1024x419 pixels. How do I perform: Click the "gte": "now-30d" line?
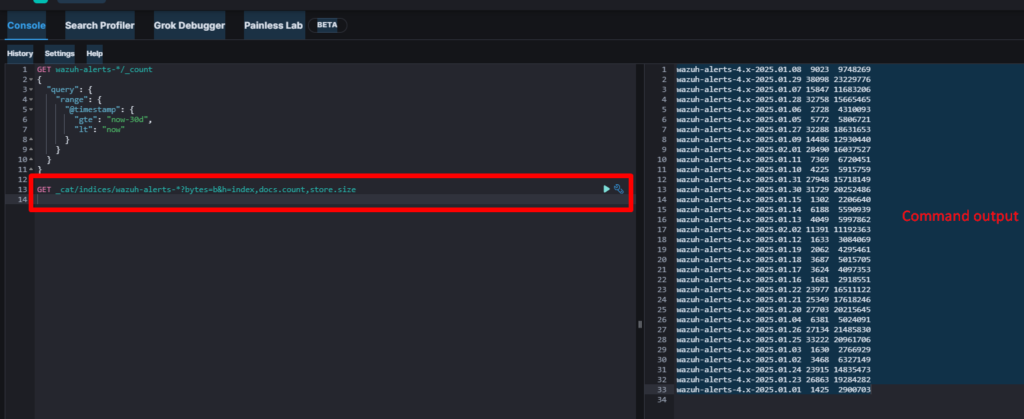pos(112,119)
